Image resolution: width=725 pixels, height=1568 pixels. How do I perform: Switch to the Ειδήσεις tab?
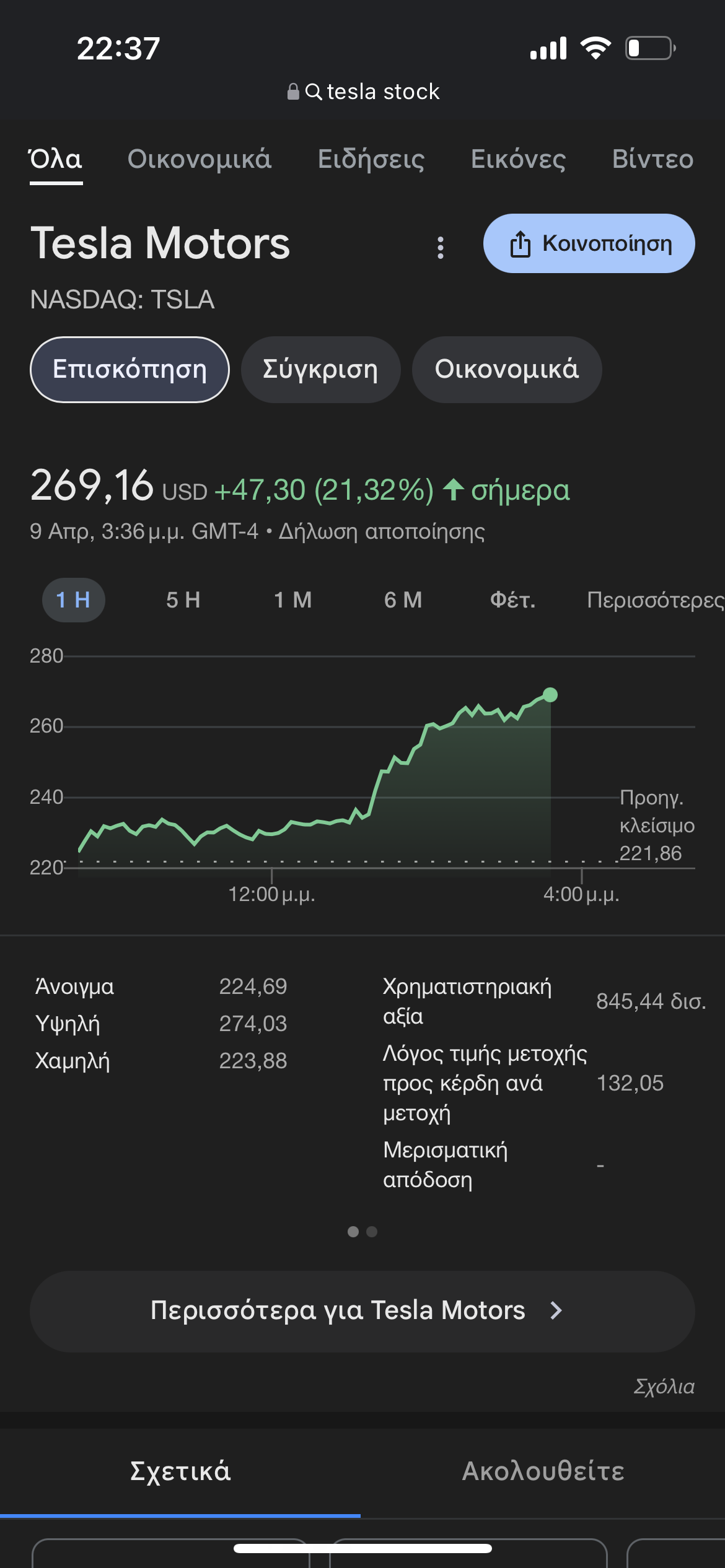click(x=371, y=159)
